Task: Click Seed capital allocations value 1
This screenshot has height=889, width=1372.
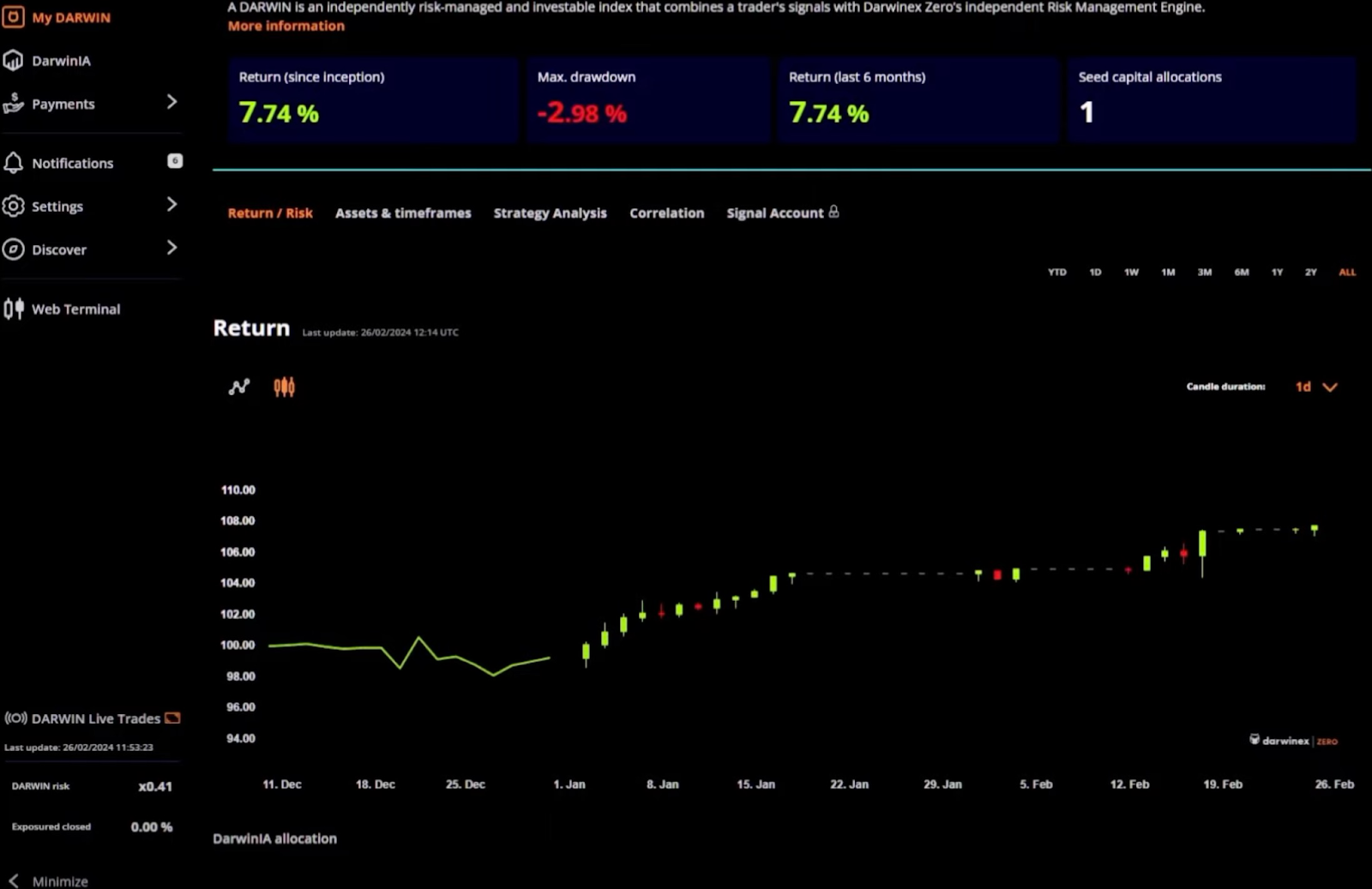Action: click(x=1086, y=112)
